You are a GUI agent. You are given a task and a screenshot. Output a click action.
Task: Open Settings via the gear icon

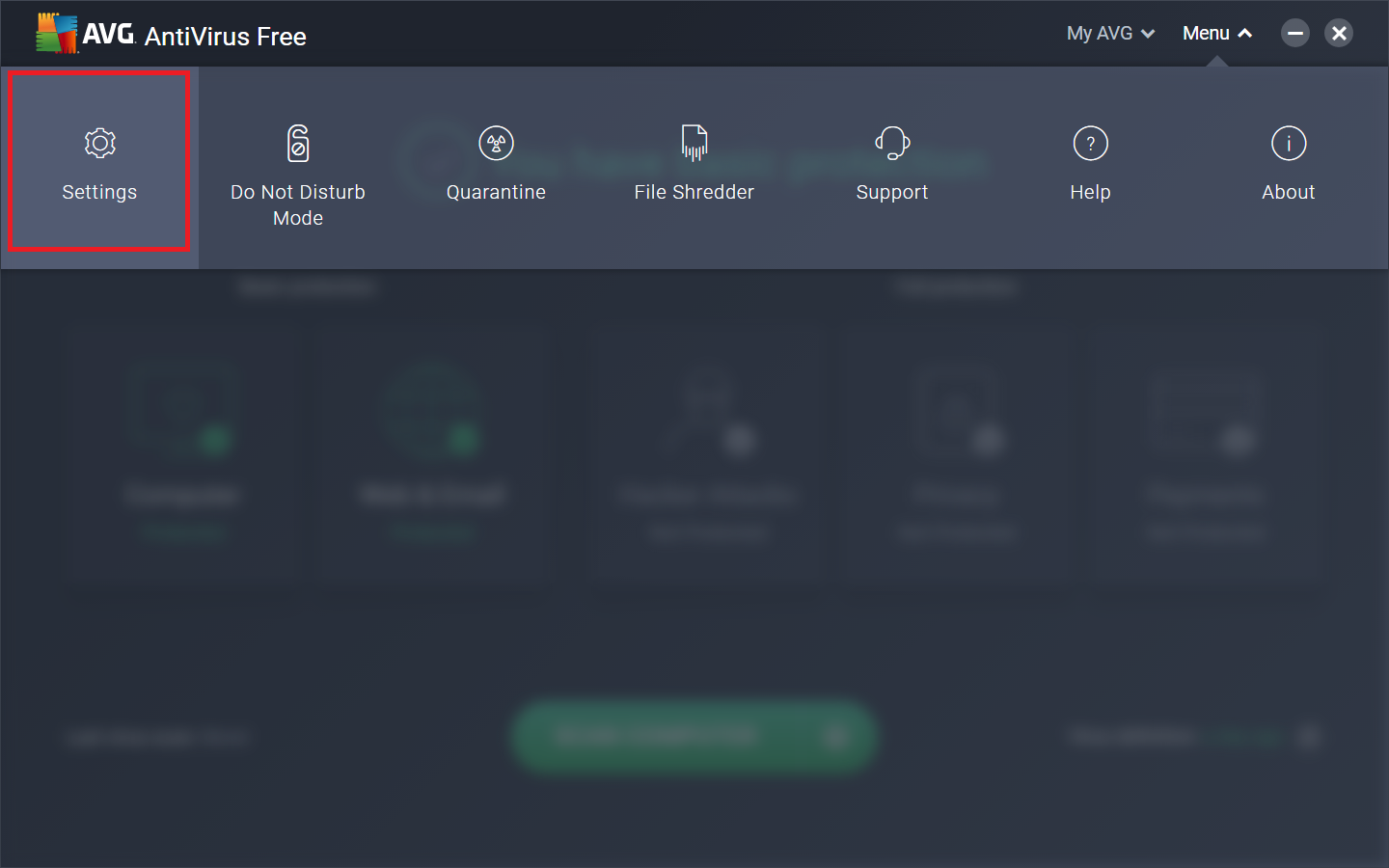pos(99,144)
